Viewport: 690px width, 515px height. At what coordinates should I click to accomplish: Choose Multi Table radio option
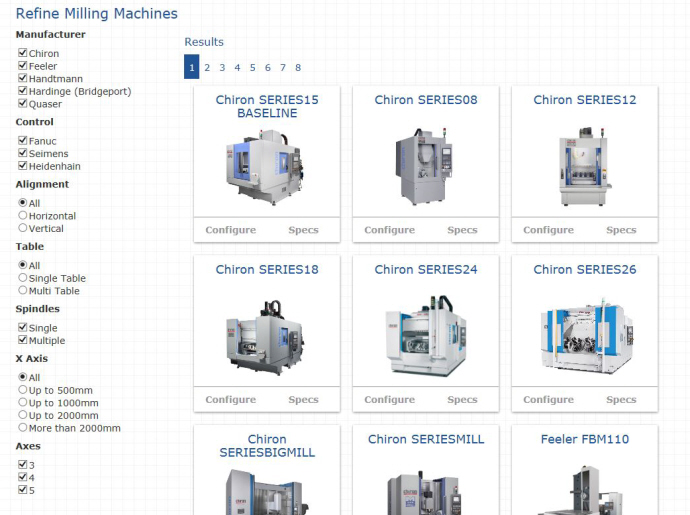(22, 290)
